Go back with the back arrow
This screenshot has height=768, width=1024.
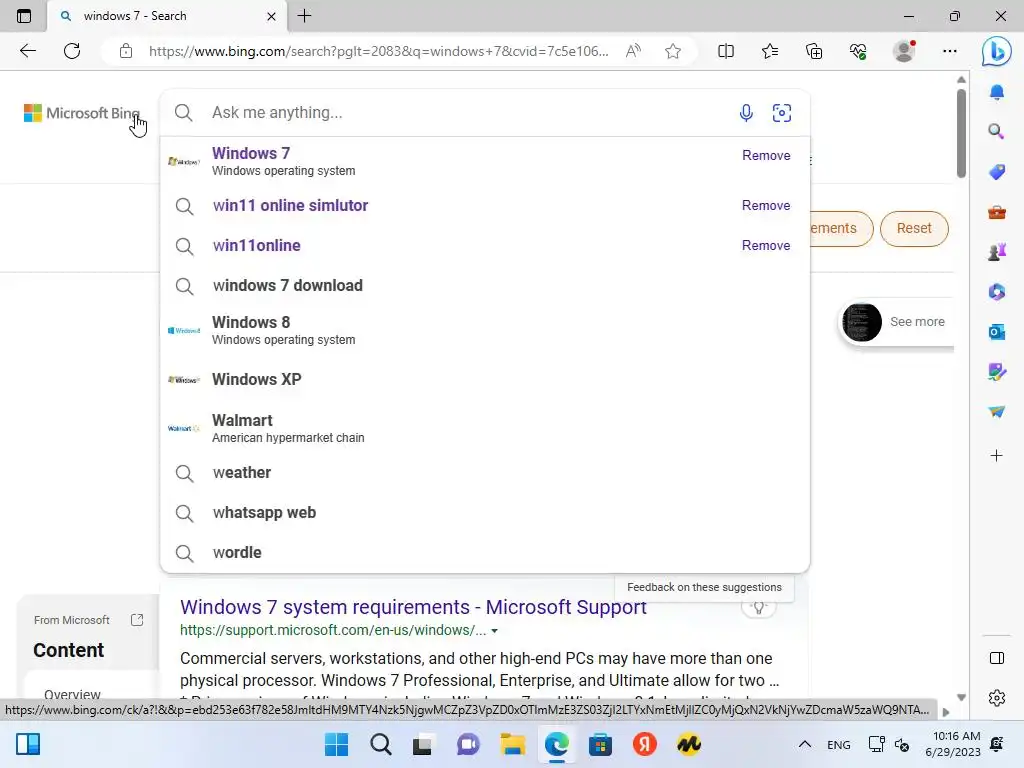pos(27,51)
